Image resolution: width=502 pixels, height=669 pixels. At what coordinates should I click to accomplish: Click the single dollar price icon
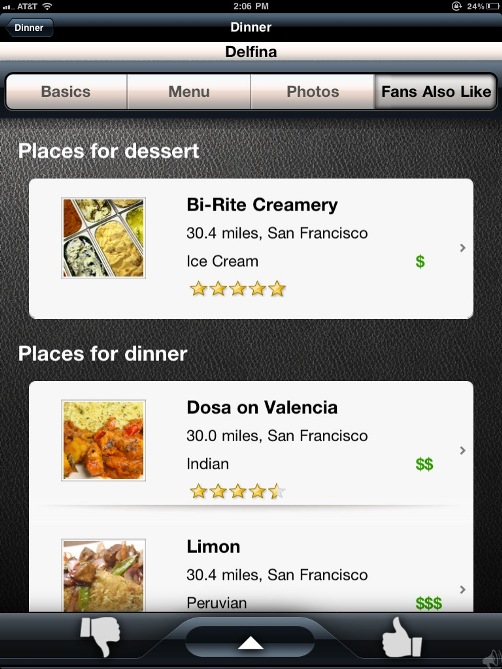point(420,261)
